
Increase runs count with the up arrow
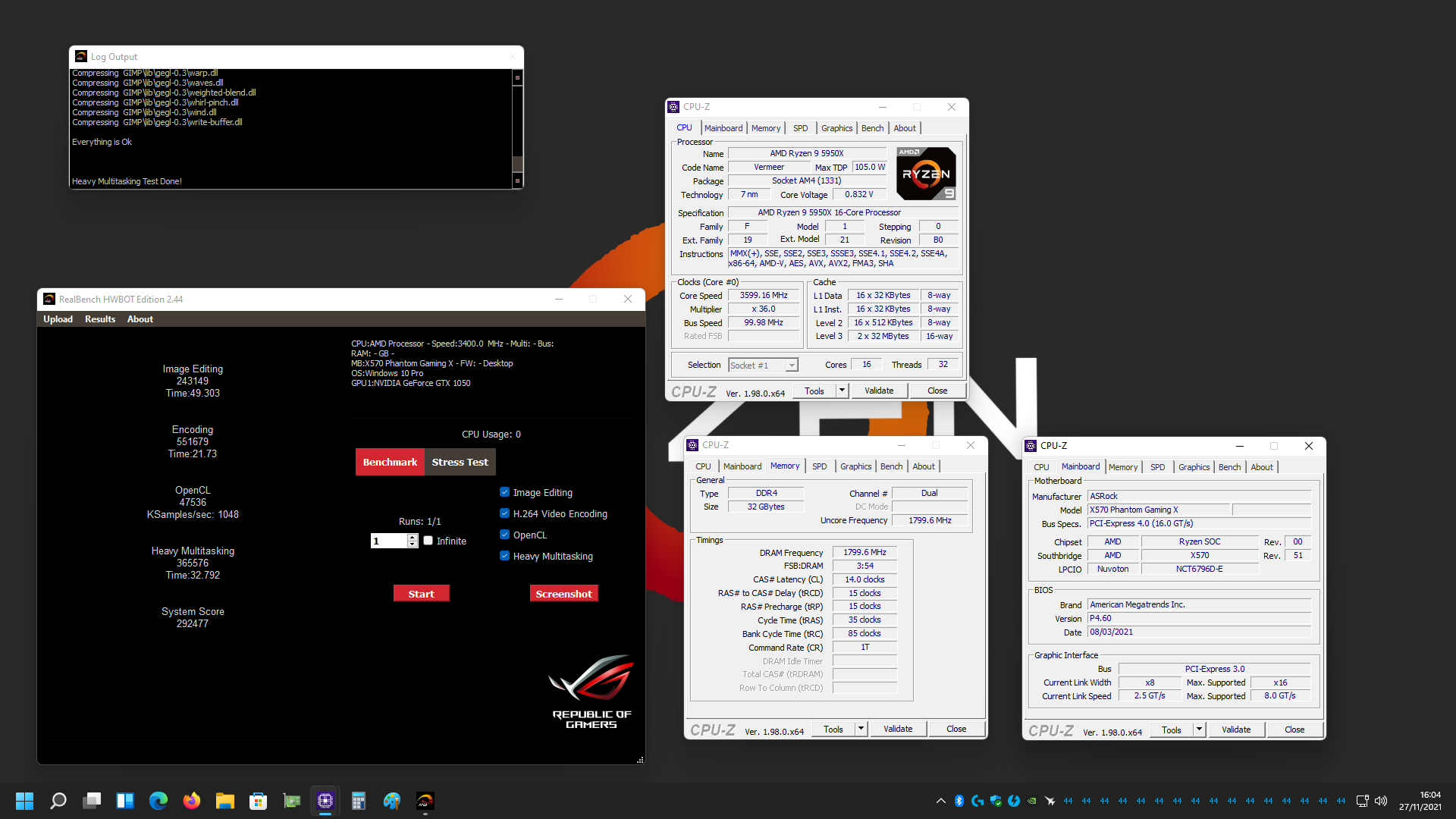(x=413, y=537)
